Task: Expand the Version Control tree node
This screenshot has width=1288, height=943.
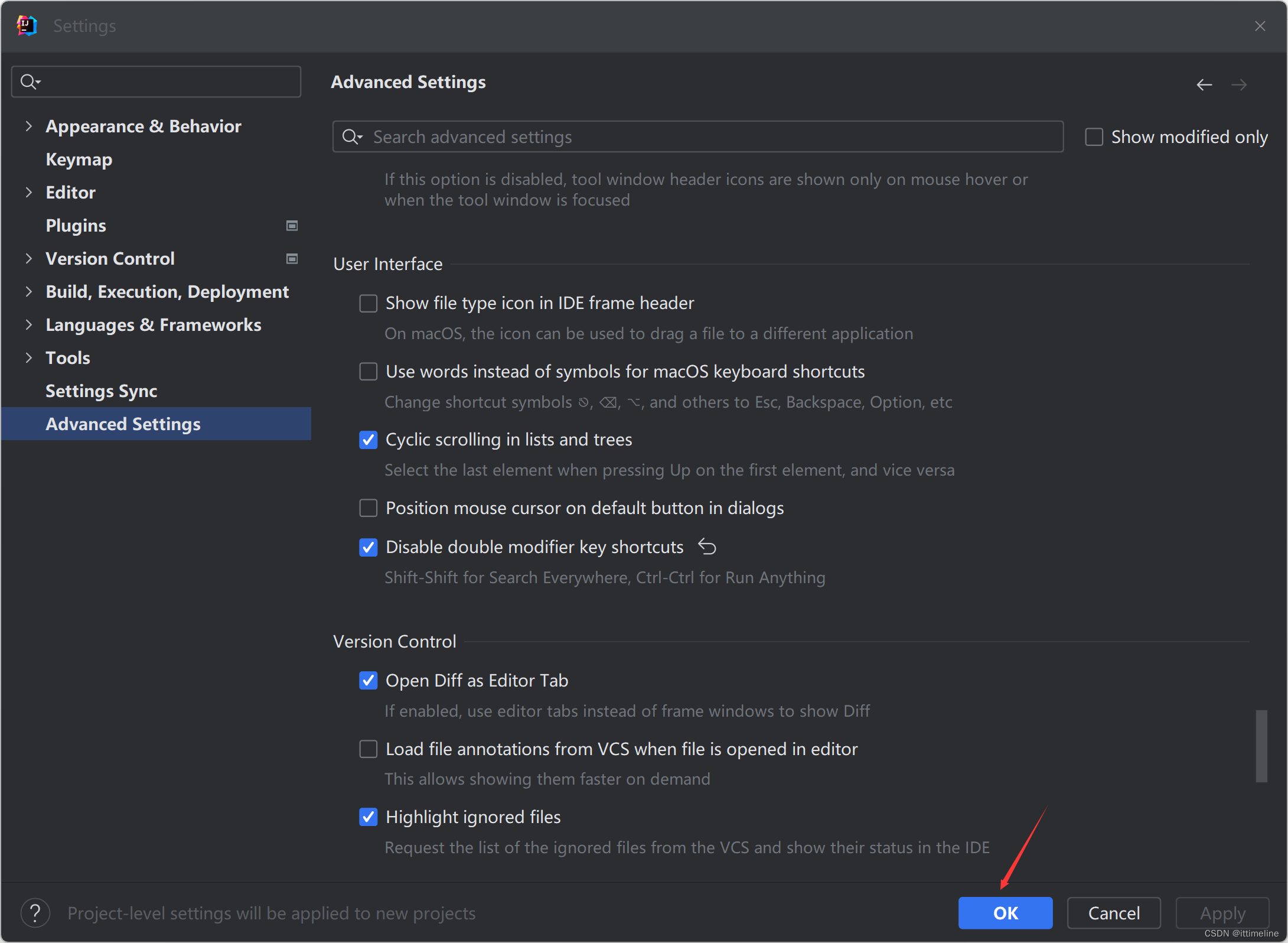Action: 28,258
